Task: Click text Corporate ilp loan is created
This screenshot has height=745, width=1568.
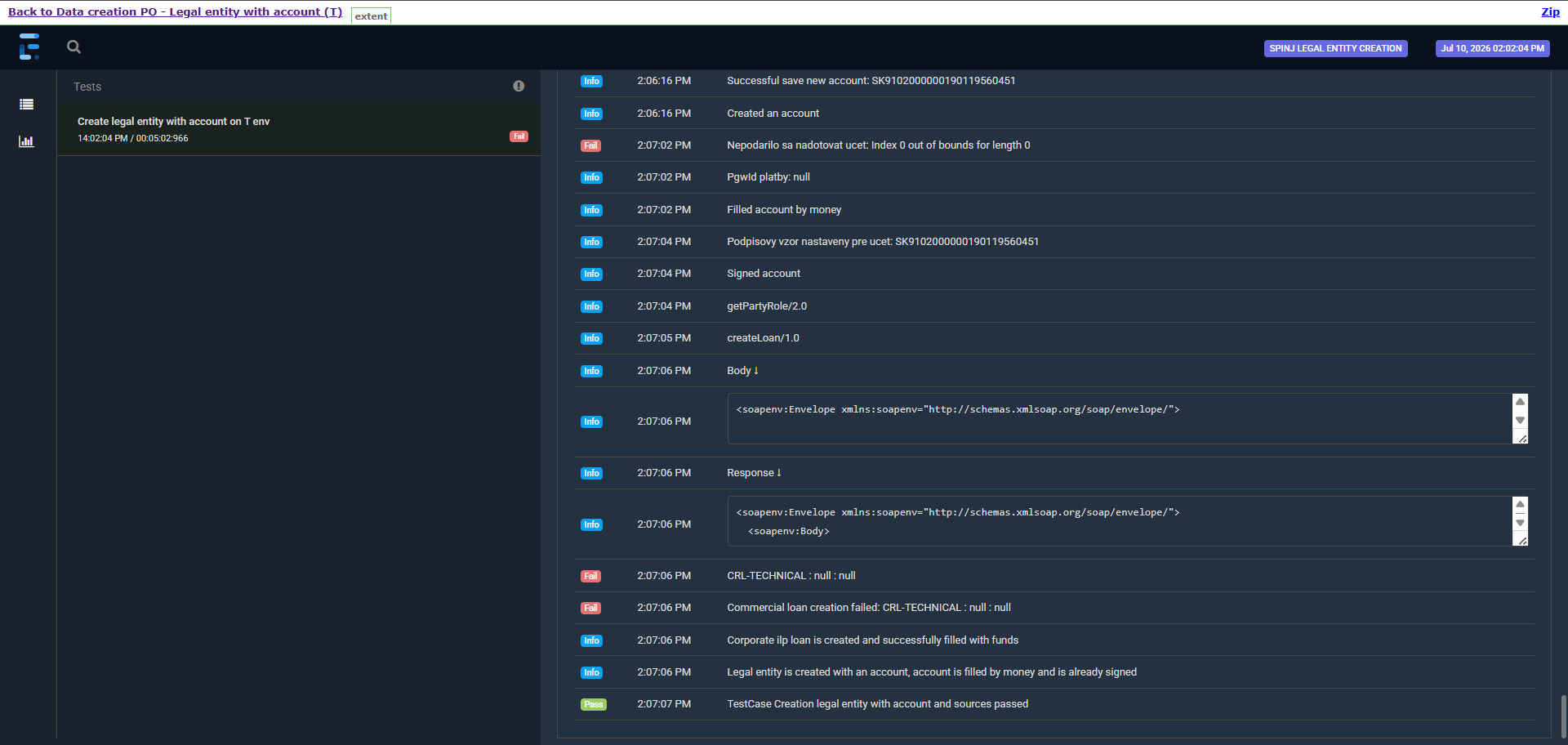Action: pyautogui.click(x=872, y=640)
